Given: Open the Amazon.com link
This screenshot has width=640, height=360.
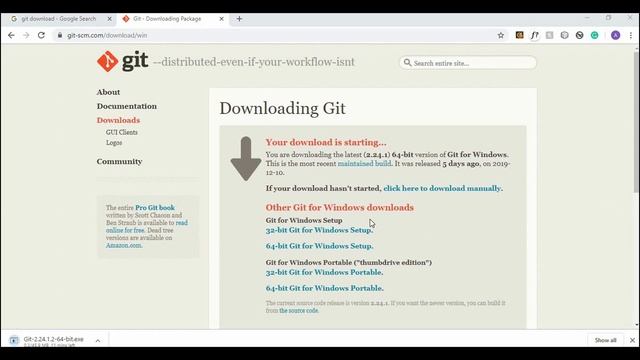Looking at the screenshot, I should 124,245.
